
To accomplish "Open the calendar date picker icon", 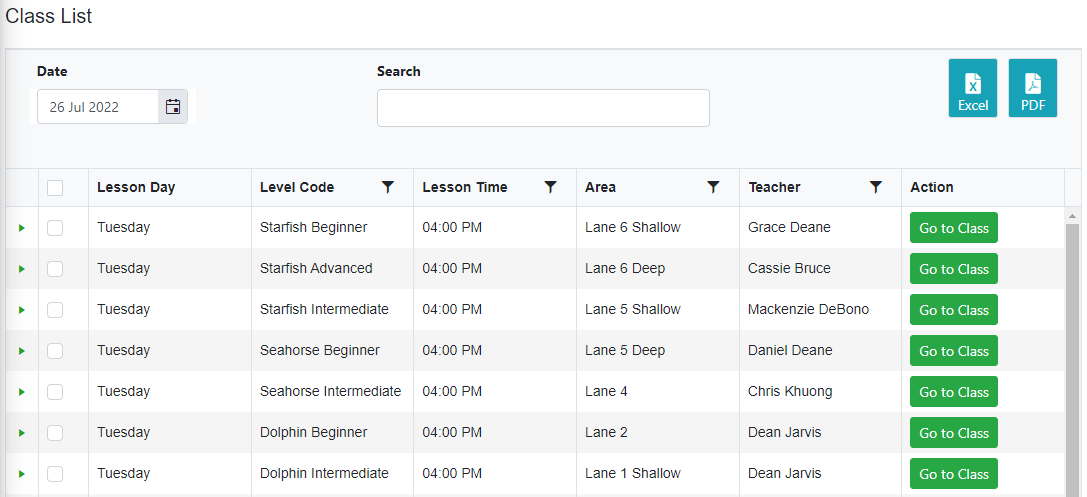I will (173, 107).
